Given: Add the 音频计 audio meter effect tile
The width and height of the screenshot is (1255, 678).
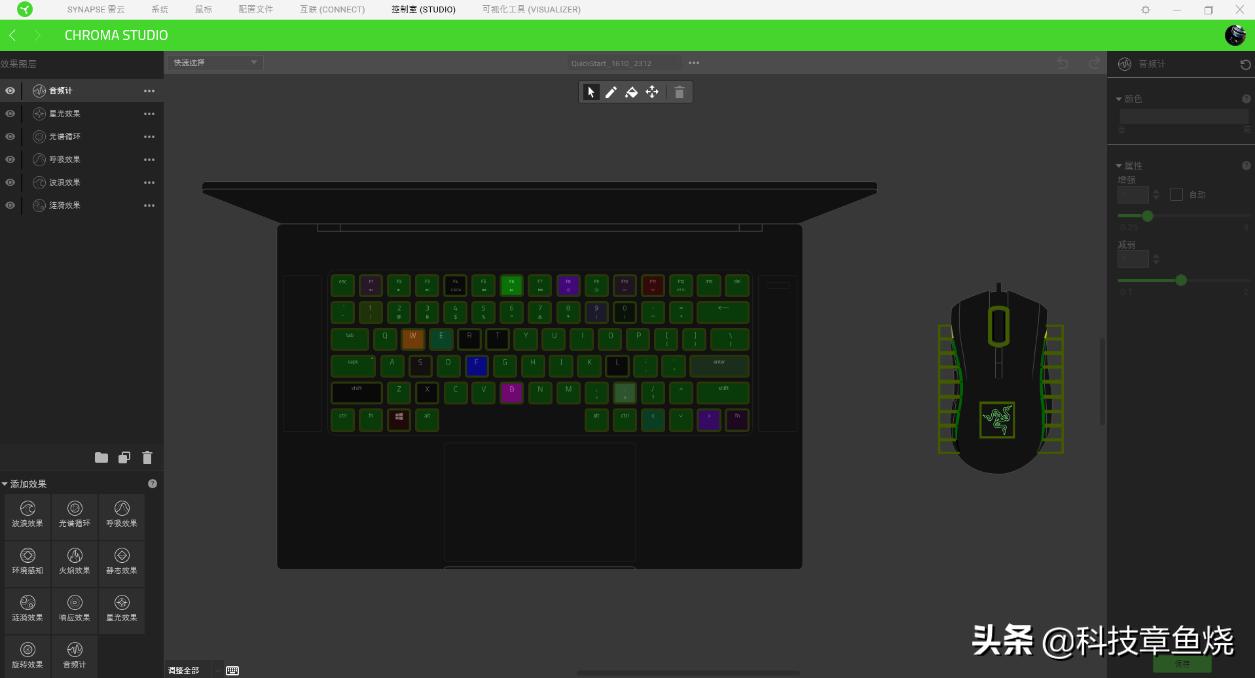Looking at the screenshot, I should (x=75, y=656).
